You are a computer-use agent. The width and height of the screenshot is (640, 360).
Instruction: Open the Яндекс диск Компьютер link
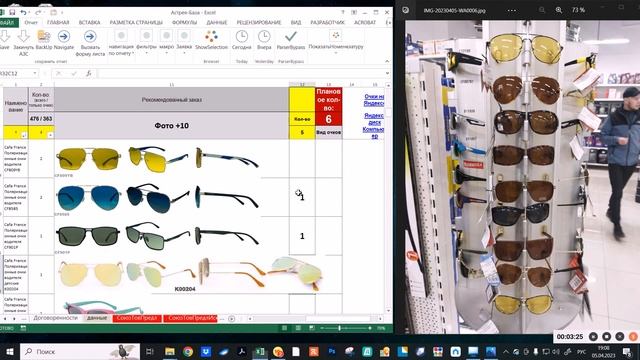click(373, 126)
